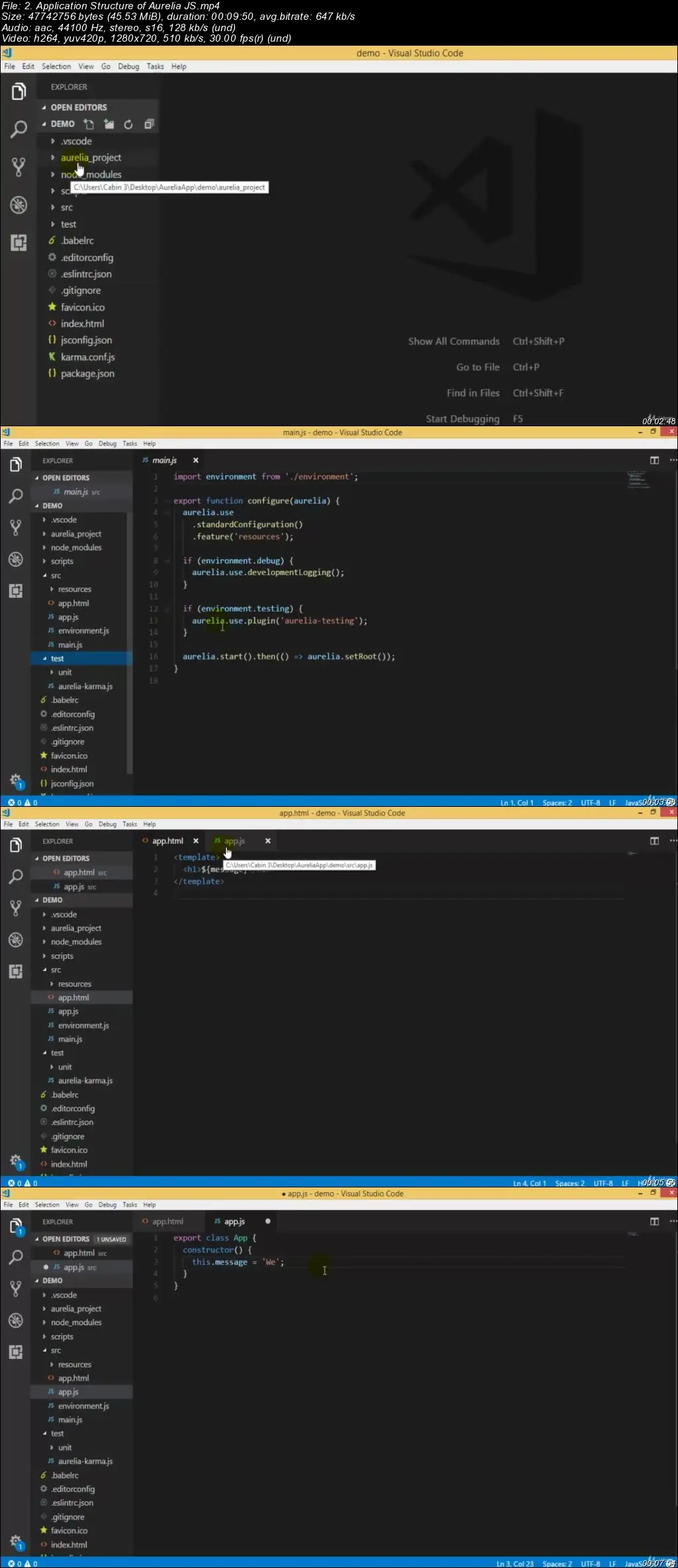Image resolution: width=678 pixels, height=1568 pixels.
Task: Open karma.conf.js in the top demo window
Action: [87, 357]
